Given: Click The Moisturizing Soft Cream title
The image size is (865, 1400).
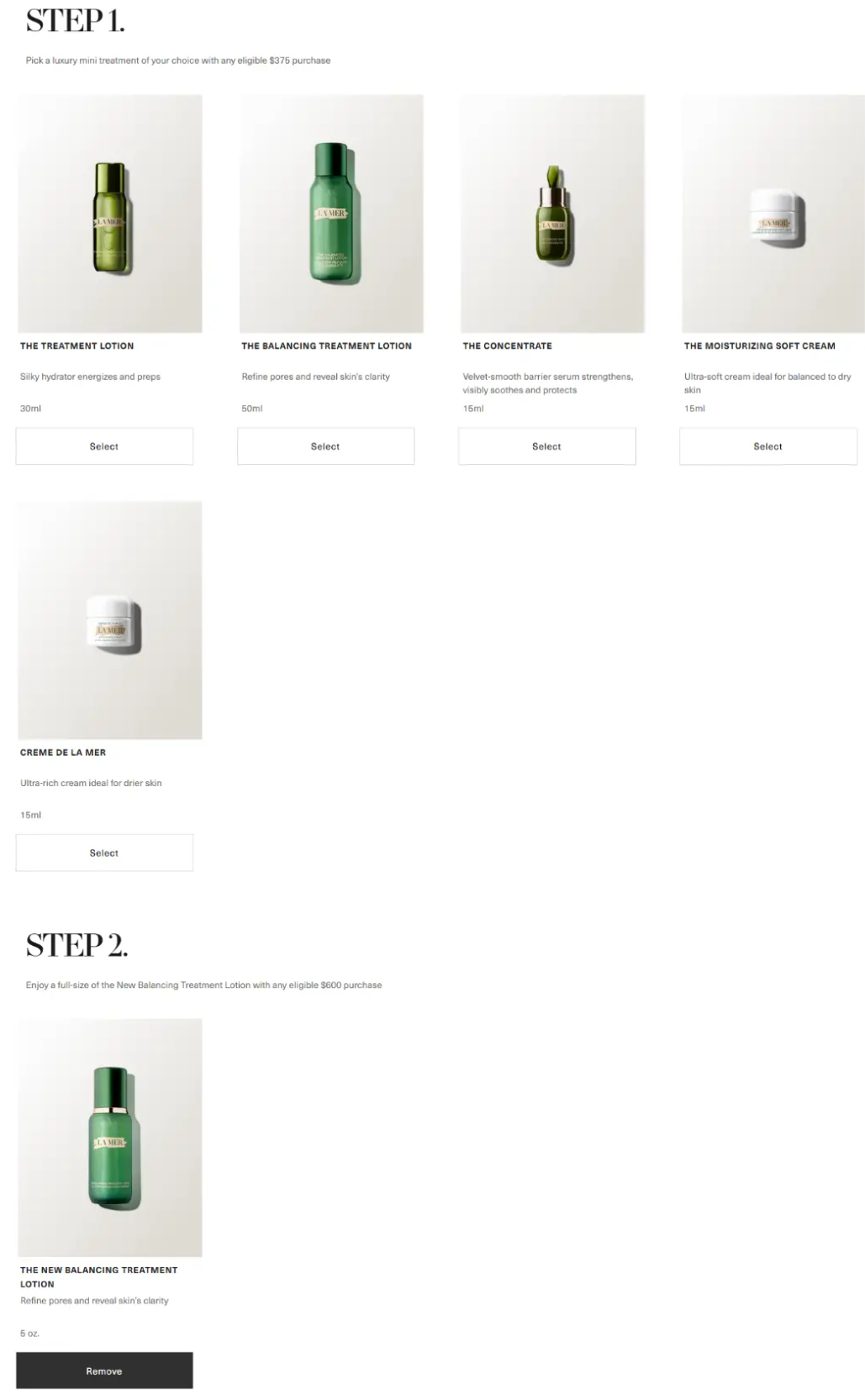Looking at the screenshot, I should click(760, 346).
